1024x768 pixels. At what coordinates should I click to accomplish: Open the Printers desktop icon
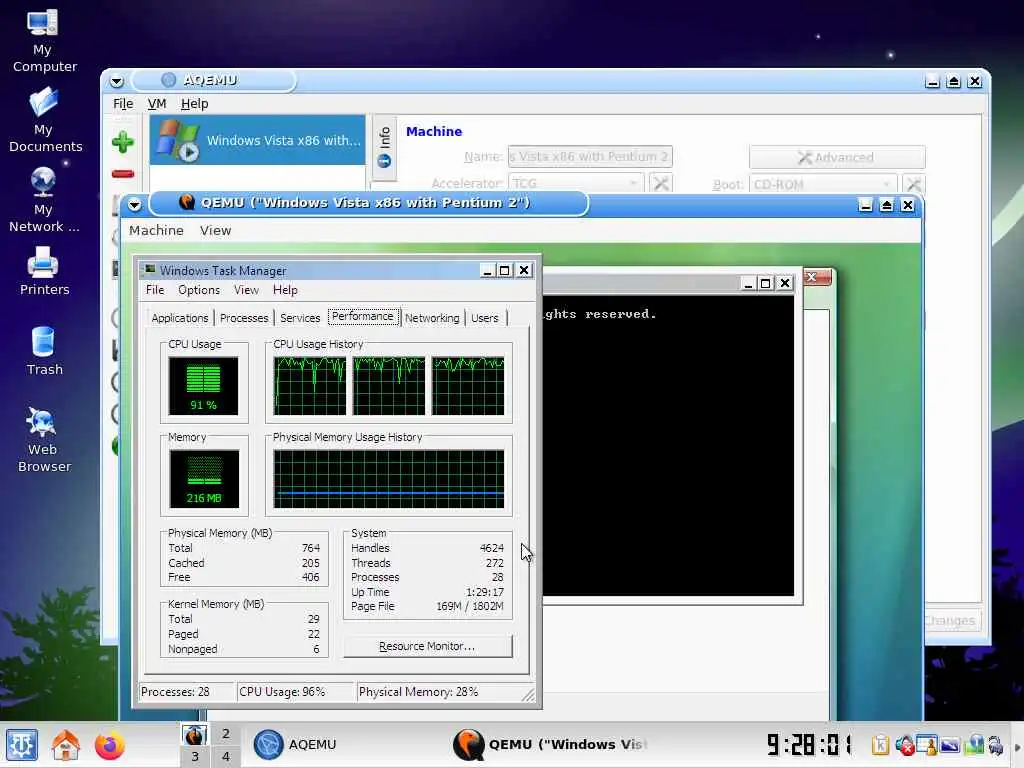(44, 271)
